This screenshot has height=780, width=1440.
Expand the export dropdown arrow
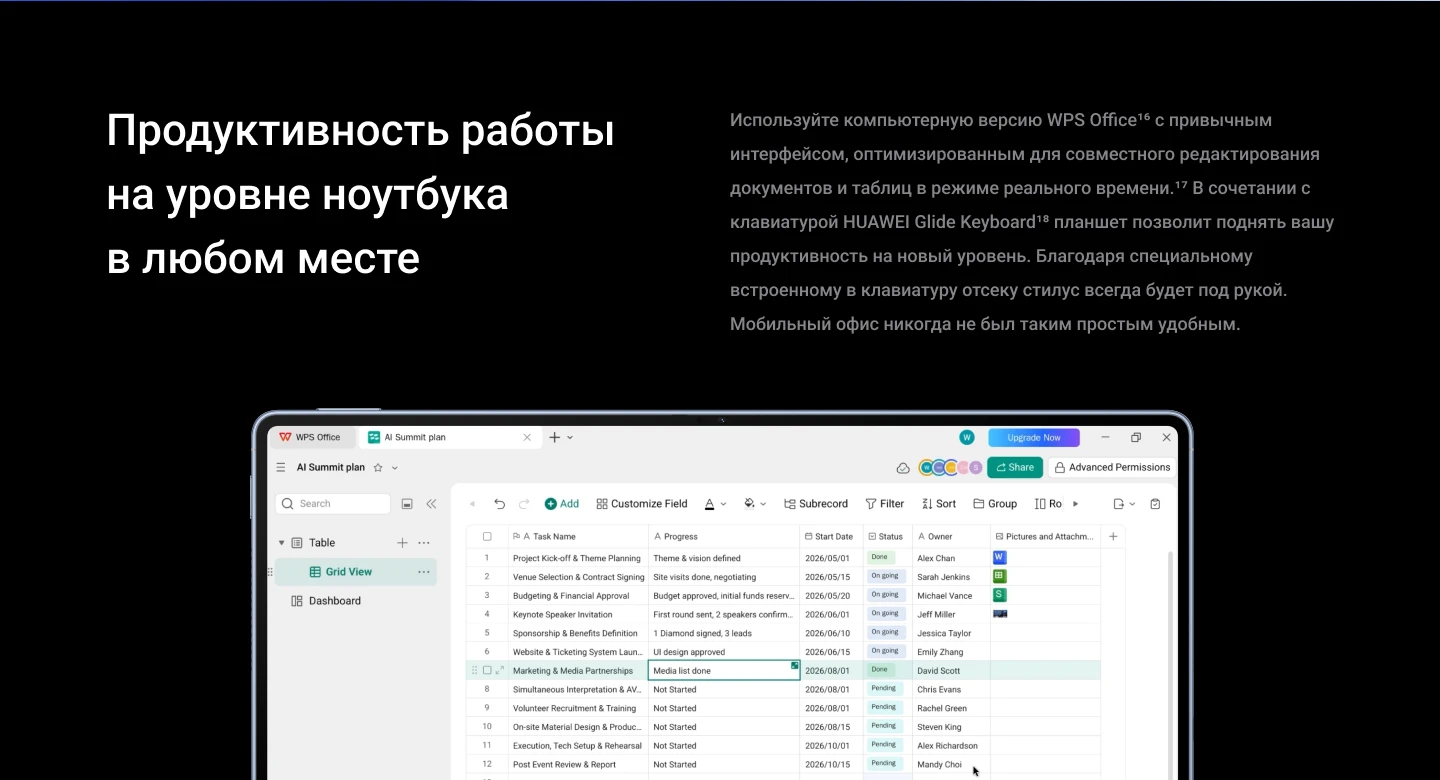[x=1133, y=504]
